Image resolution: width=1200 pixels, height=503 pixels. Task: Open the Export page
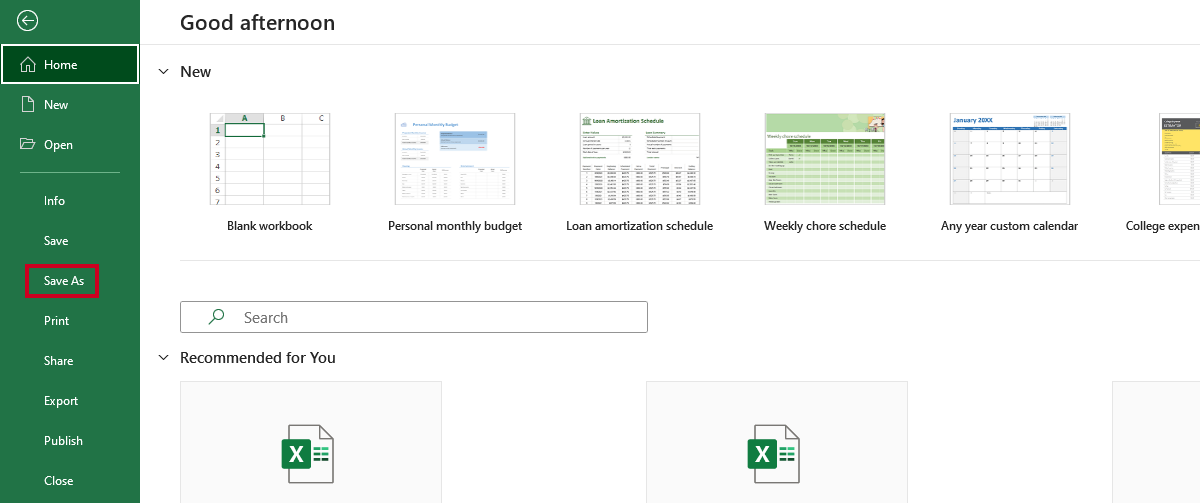[61, 401]
